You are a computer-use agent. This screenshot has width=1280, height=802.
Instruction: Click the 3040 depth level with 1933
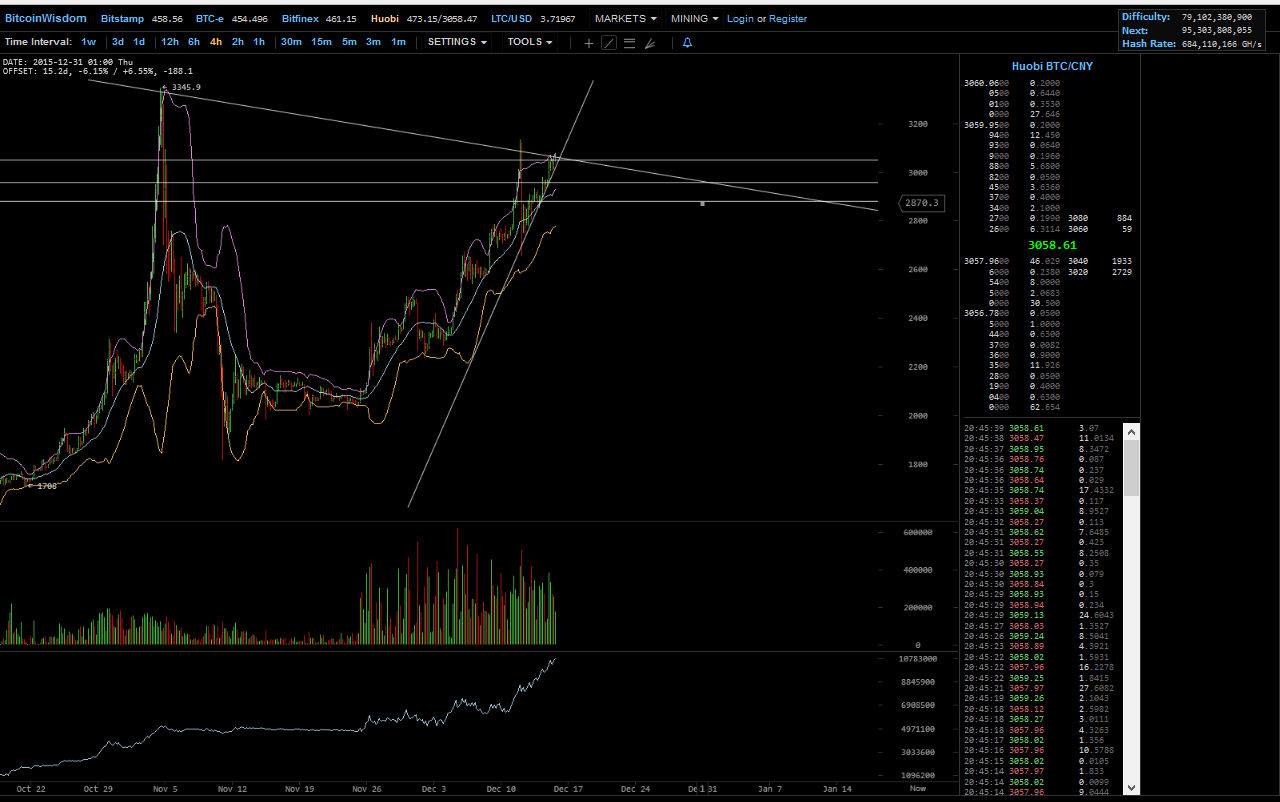pyautogui.click(x=1100, y=261)
